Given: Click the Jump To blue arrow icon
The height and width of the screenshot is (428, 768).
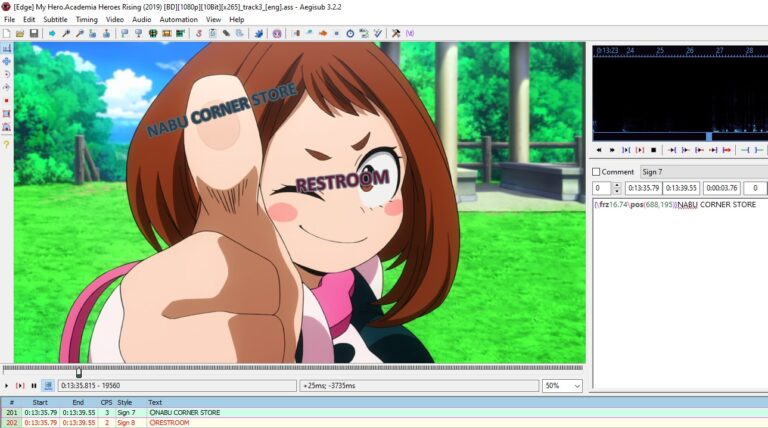Looking at the screenshot, I should [52, 33].
